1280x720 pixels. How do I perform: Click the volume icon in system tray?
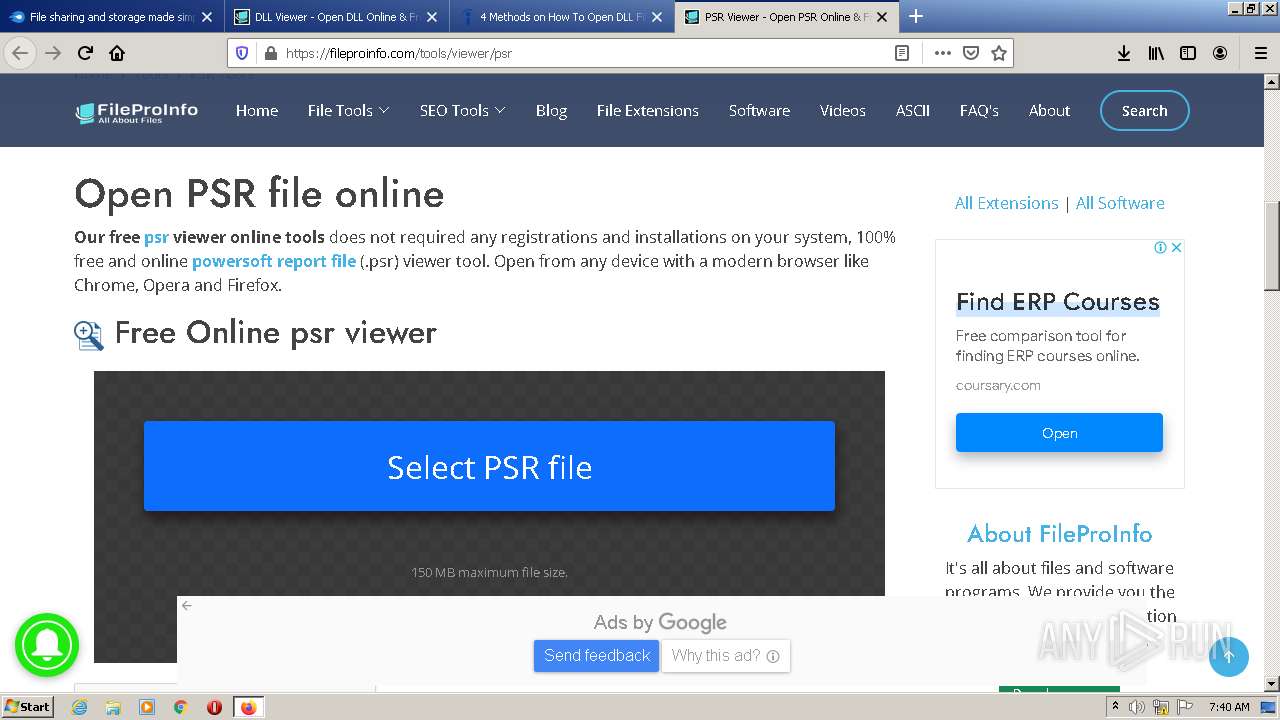point(1136,707)
